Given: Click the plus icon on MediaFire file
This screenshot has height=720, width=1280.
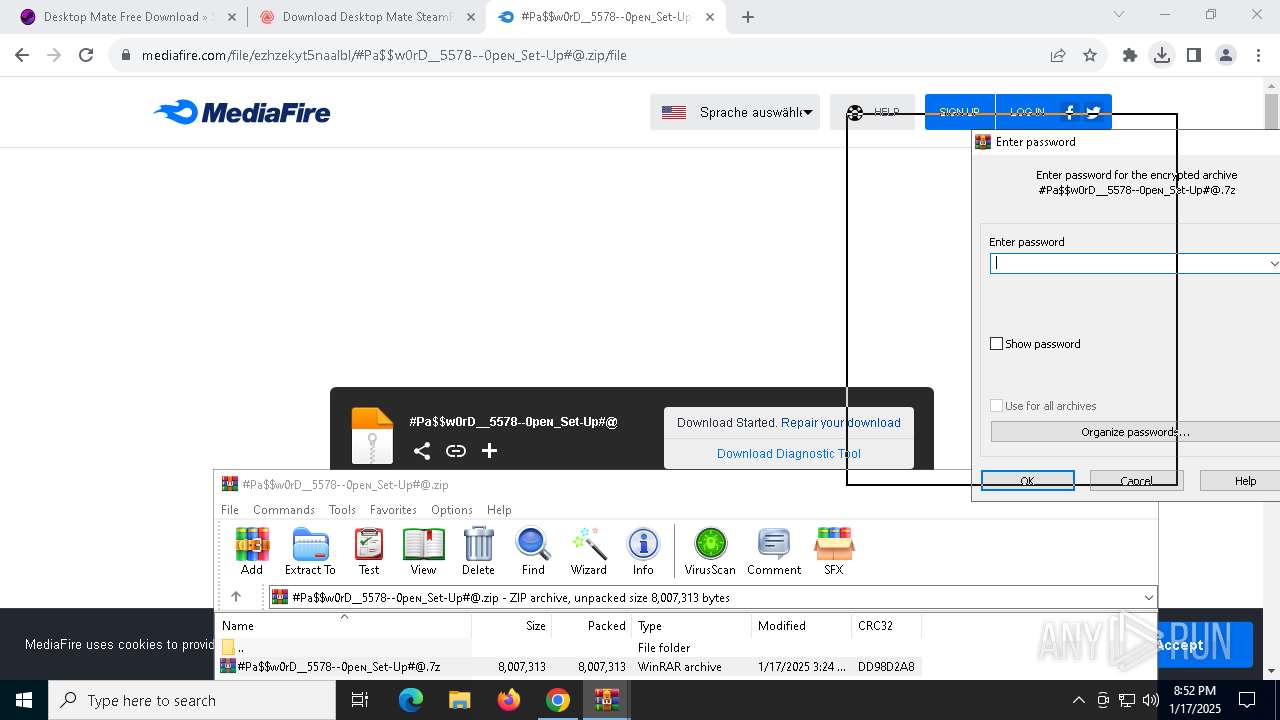Looking at the screenshot, I should [489, 451].
